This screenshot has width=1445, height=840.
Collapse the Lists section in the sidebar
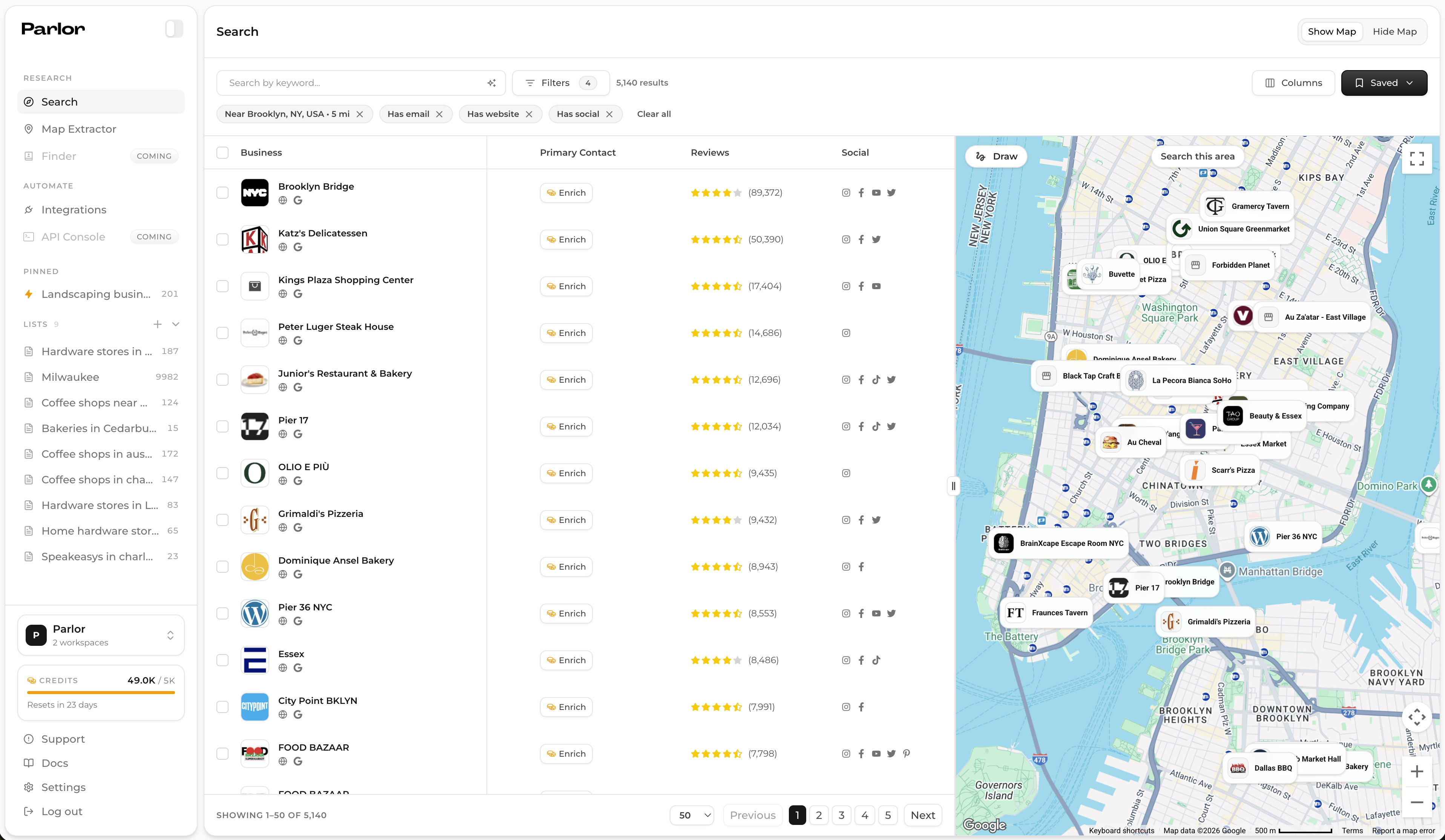click(x=176, y=324)
